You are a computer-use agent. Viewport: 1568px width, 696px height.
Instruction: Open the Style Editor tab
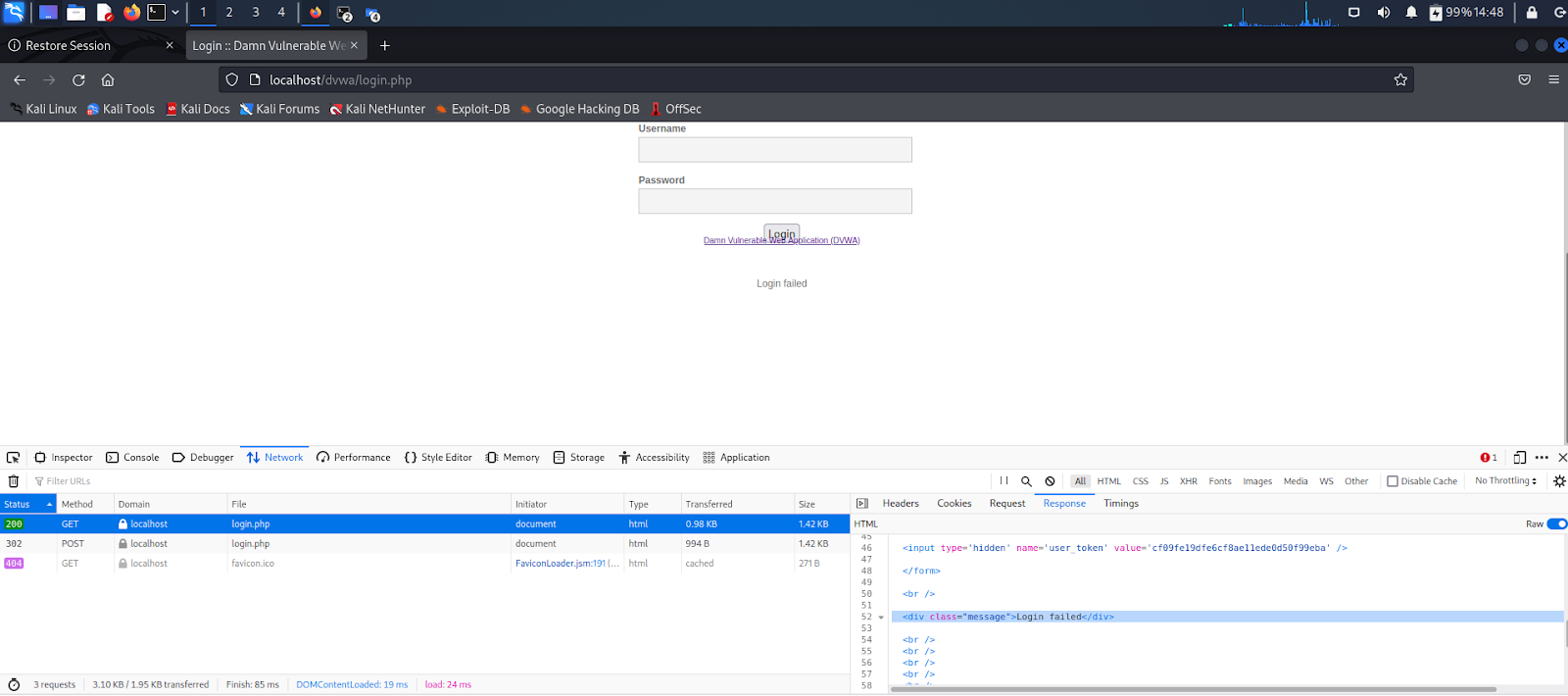click(x=438, y=458)
